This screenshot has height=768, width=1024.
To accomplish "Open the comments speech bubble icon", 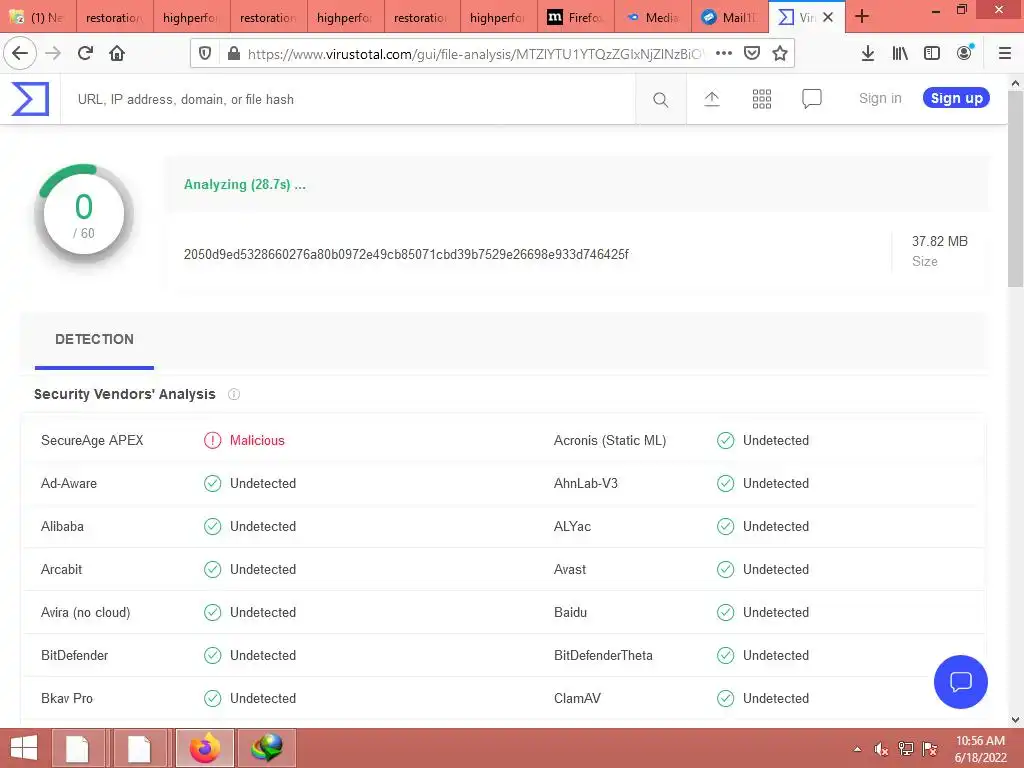I will pyautogui.click(x=811, y=99).
